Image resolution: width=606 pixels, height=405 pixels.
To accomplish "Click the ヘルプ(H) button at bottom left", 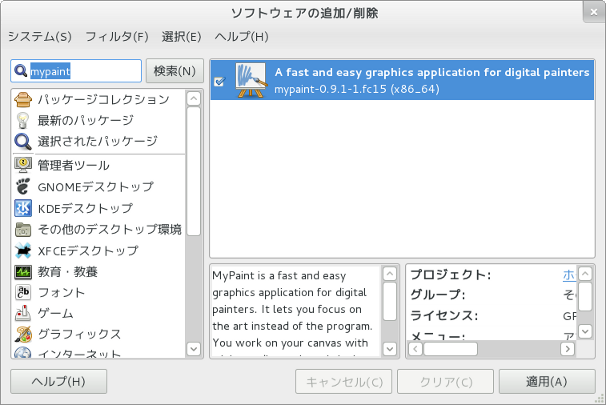I will [x=58, y=382].
